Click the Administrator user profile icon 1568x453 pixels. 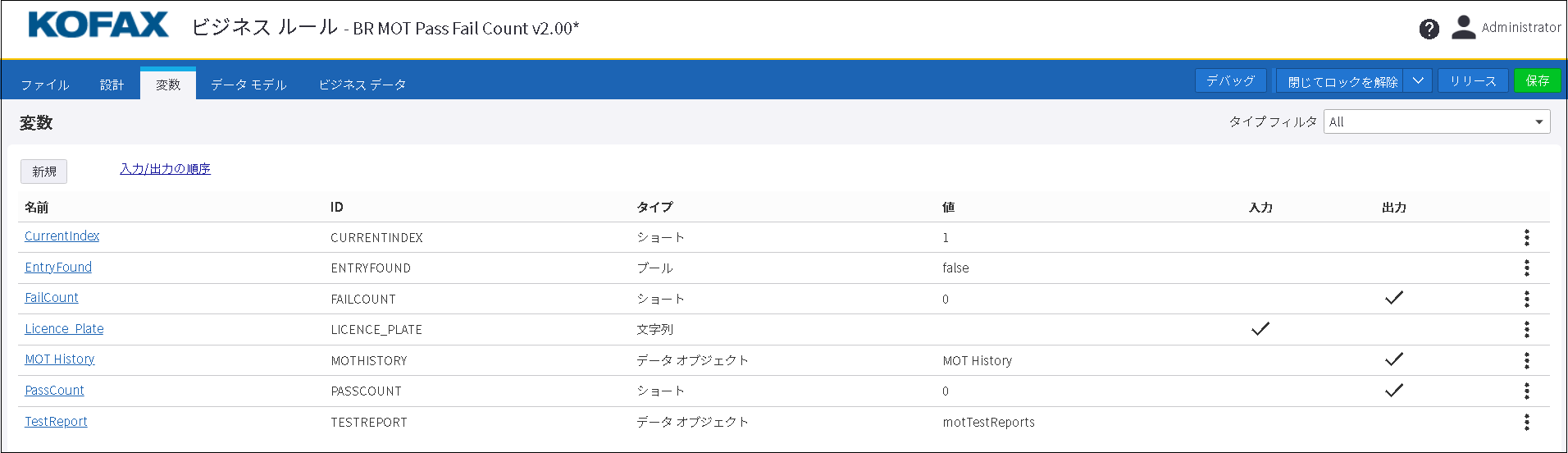coord(1463,28)
